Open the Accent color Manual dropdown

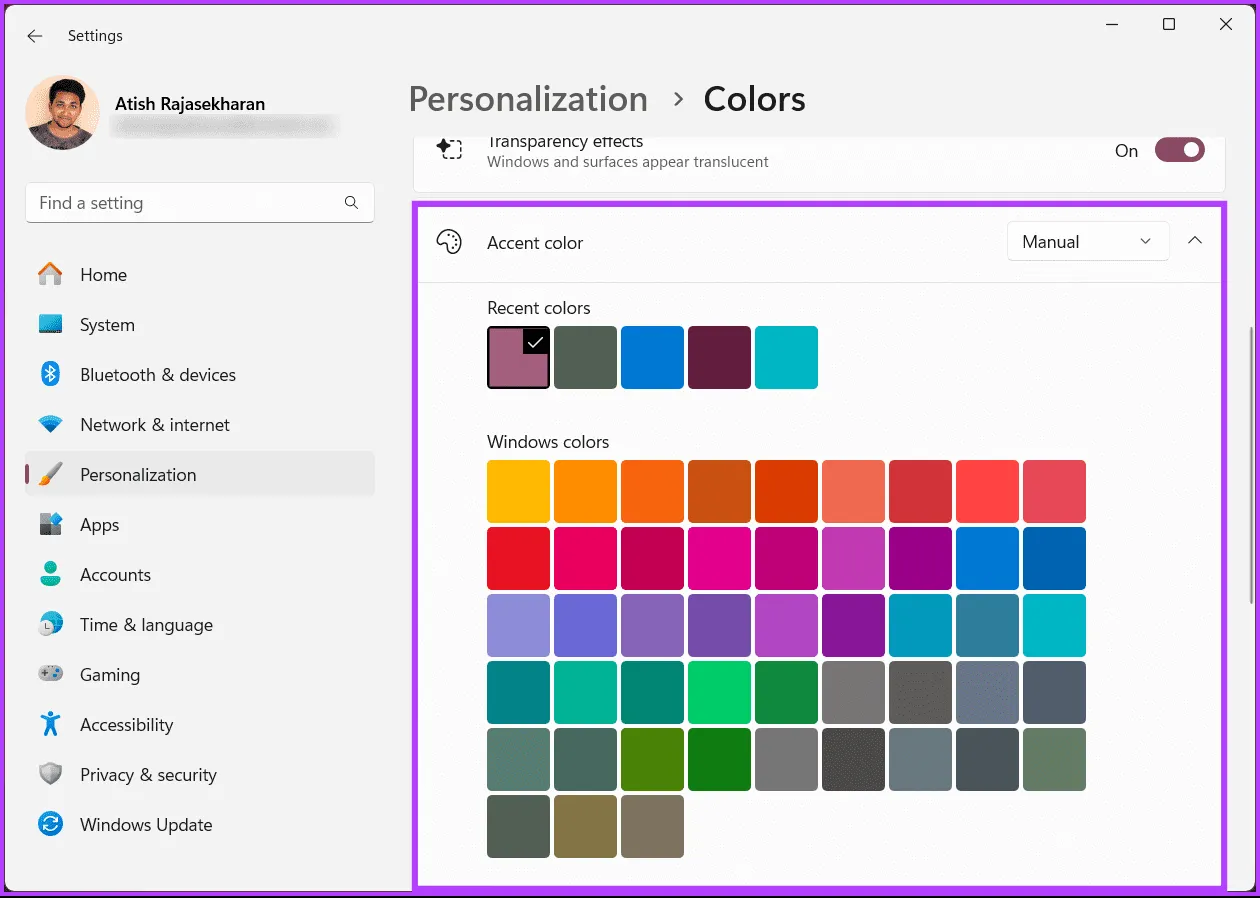1087,242
